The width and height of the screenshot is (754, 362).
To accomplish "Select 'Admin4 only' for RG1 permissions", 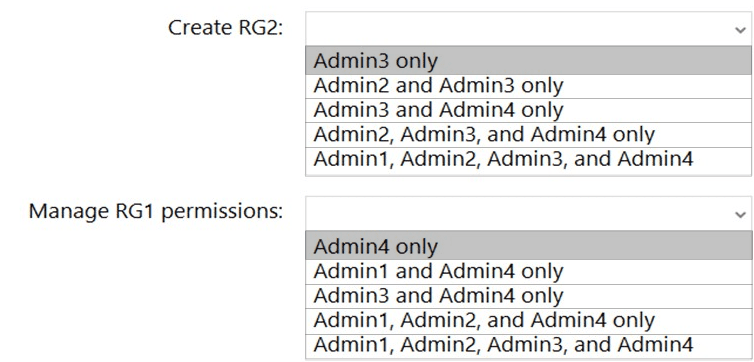I will (528, 246).
